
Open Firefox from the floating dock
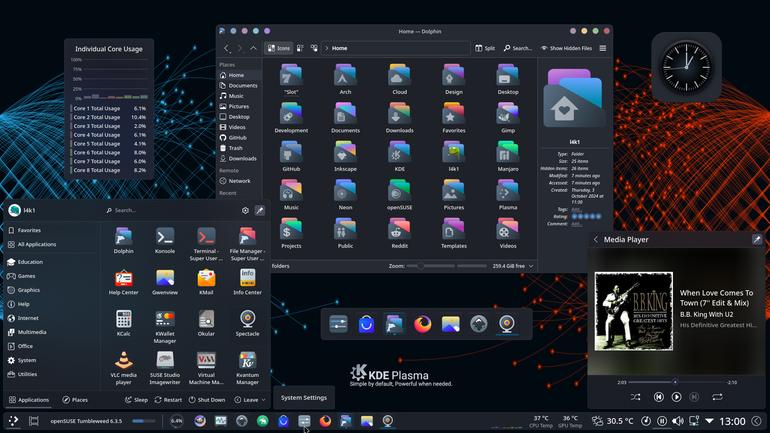click(x=422, y=324)
